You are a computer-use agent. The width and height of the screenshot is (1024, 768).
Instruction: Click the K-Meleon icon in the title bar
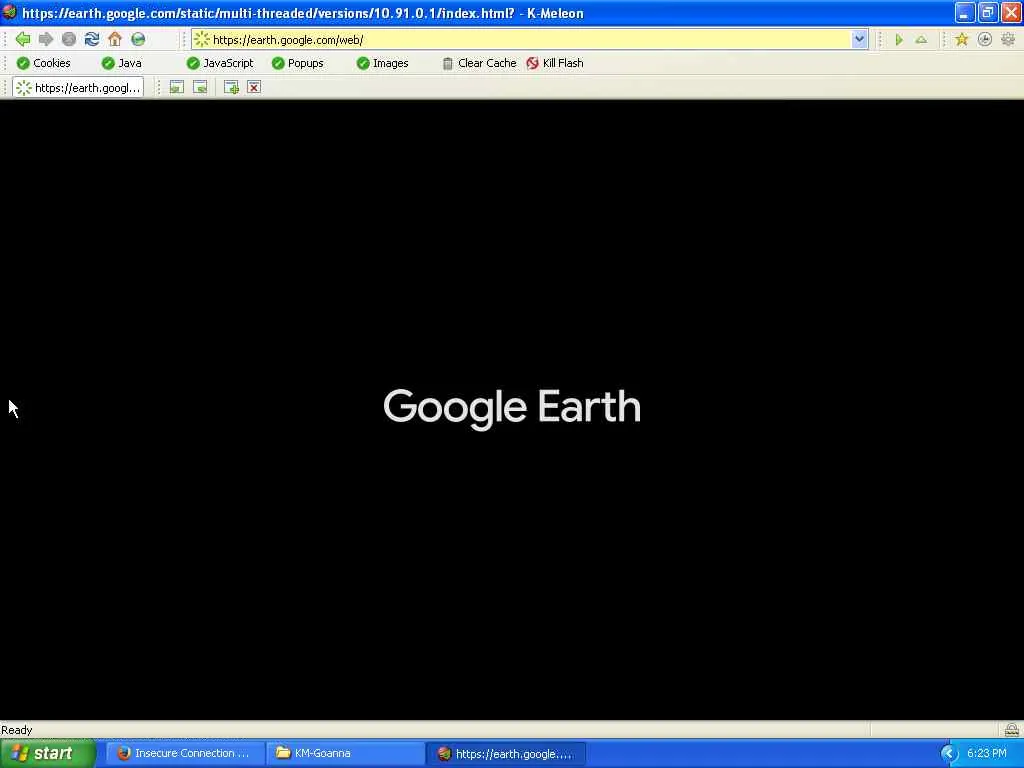[x=9, y=12]
